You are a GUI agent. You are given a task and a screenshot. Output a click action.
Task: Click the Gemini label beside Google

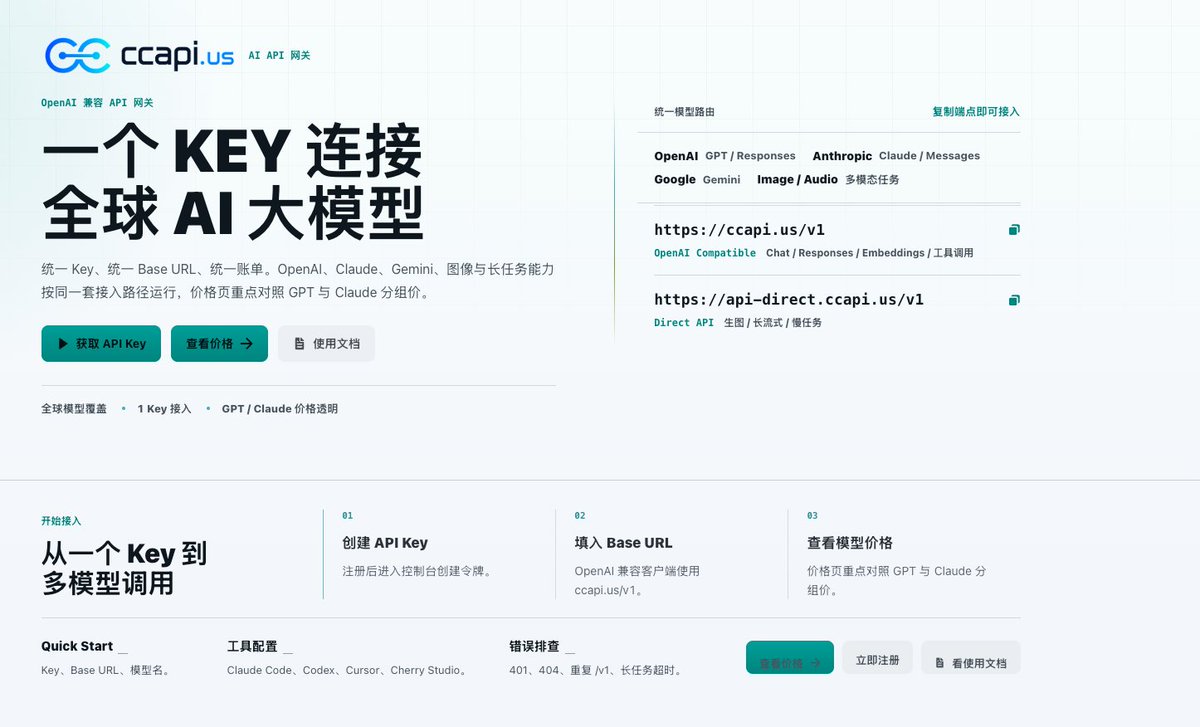coord(722,180)
